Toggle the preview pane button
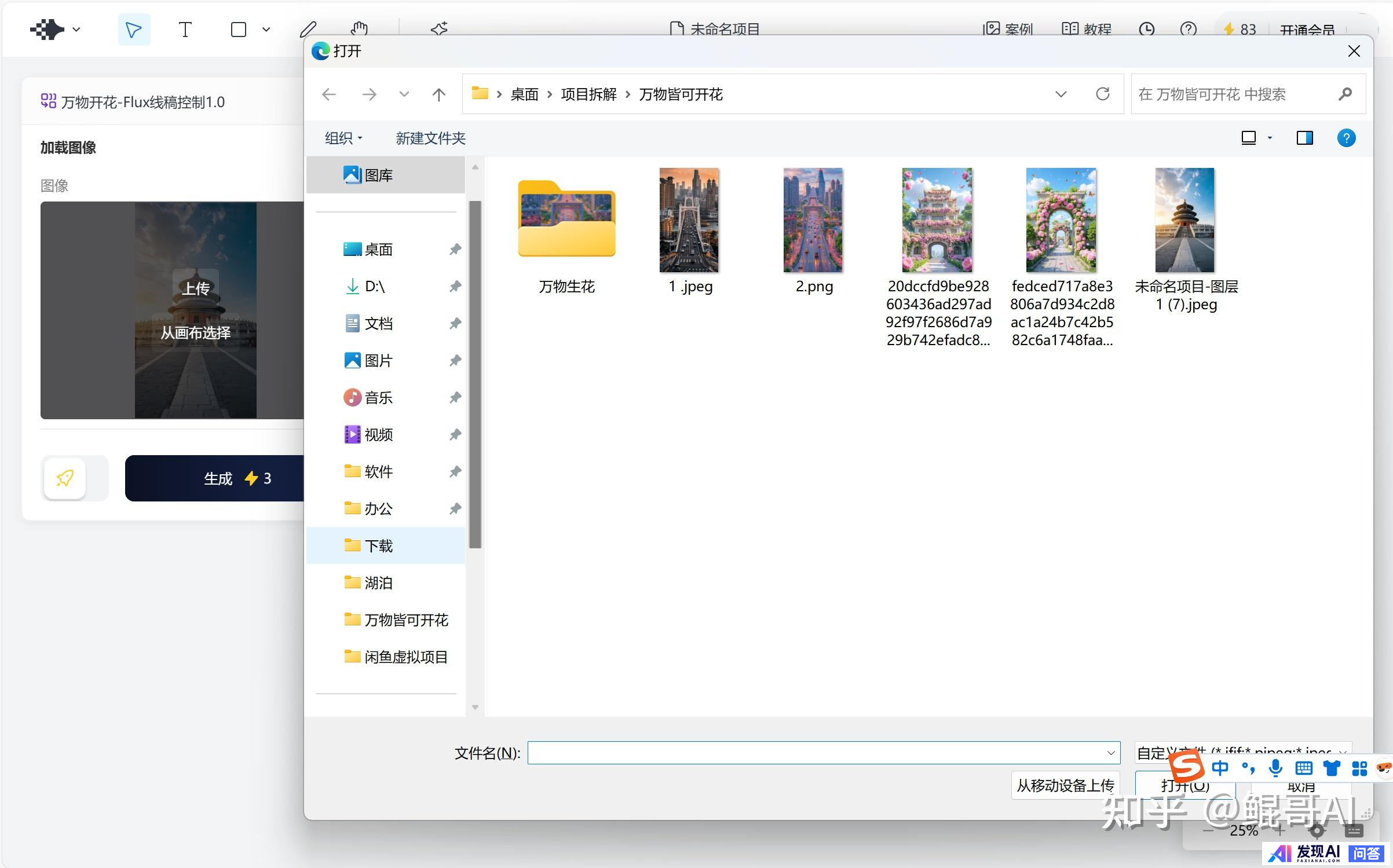 (x=1304, y=138)
